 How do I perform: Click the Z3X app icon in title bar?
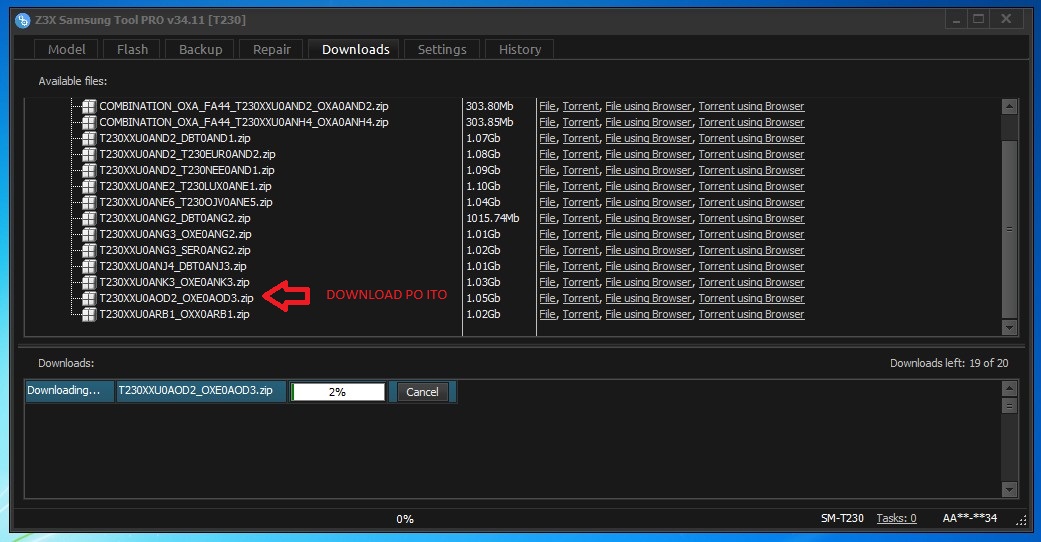23,20
